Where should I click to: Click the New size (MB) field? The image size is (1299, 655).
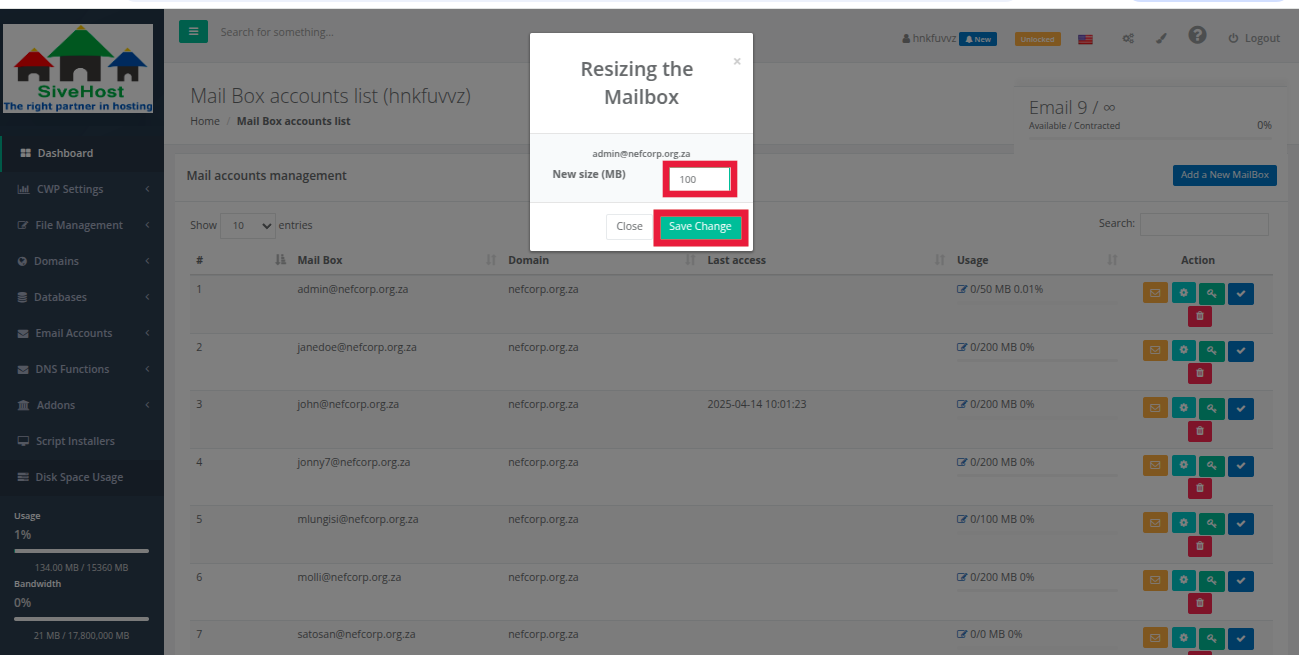click(x=700, y=180)
